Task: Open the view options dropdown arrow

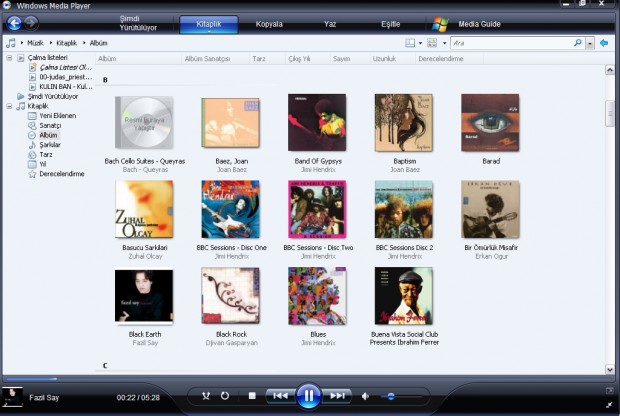Action: [444, 43]
